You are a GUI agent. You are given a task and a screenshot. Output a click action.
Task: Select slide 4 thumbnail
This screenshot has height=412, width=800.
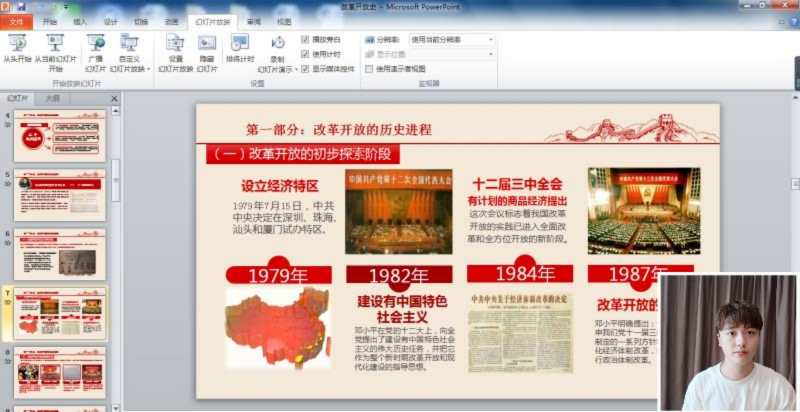(x=60, y=136)
